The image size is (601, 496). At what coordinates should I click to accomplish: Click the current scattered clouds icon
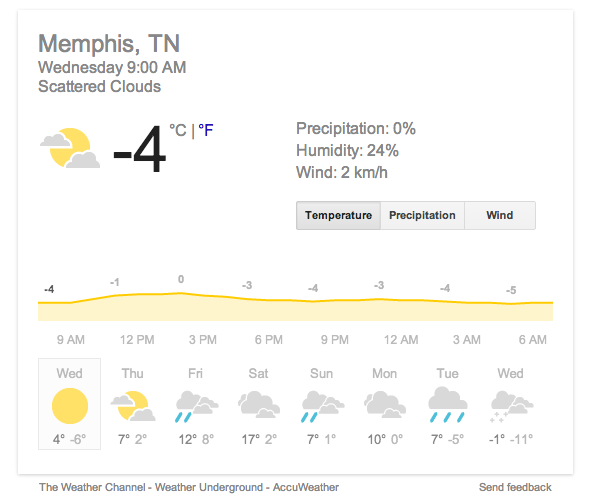(x=70, y=148)
